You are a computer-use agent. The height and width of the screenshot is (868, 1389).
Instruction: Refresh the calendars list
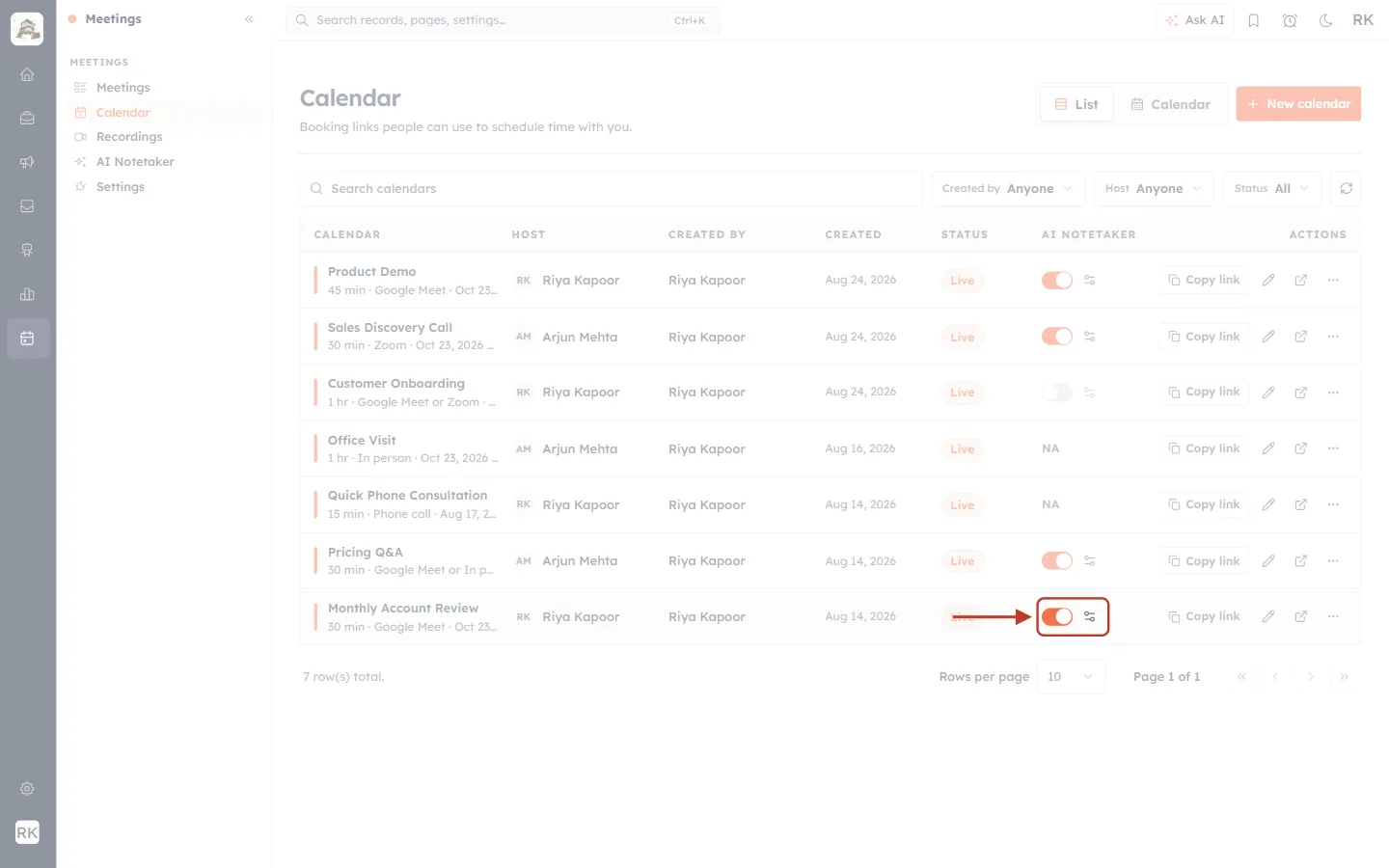1346,188
